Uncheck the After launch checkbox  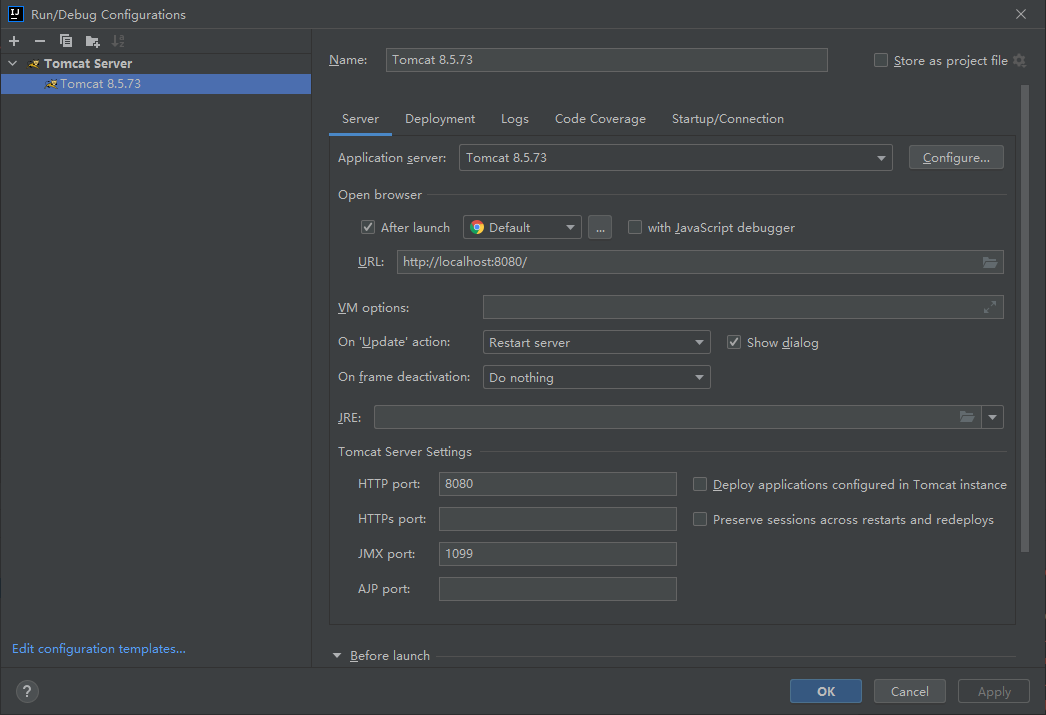(x=368, y=228)
